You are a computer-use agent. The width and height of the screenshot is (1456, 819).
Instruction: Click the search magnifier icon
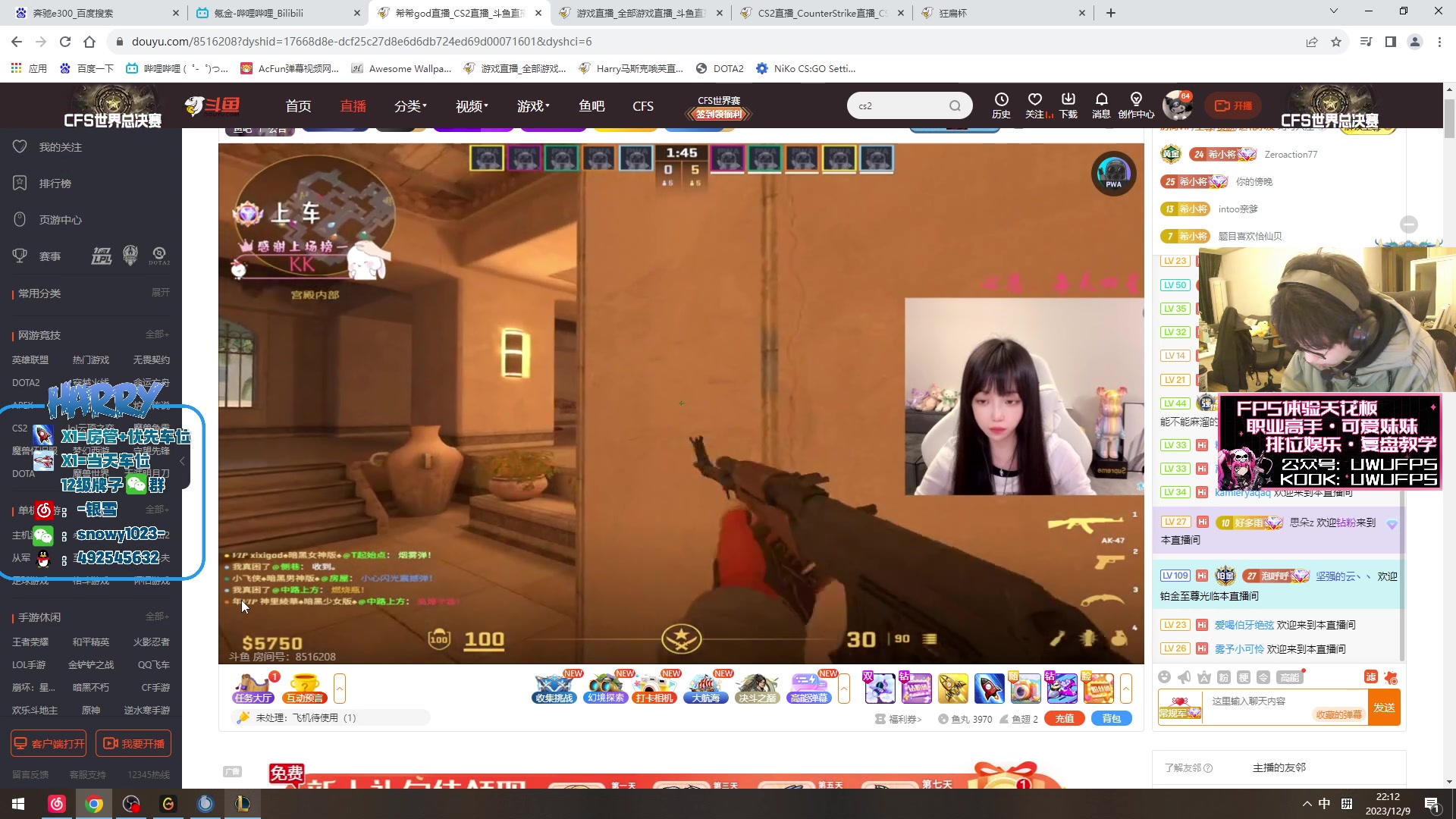pyautogui.click(x=955, y=106)
